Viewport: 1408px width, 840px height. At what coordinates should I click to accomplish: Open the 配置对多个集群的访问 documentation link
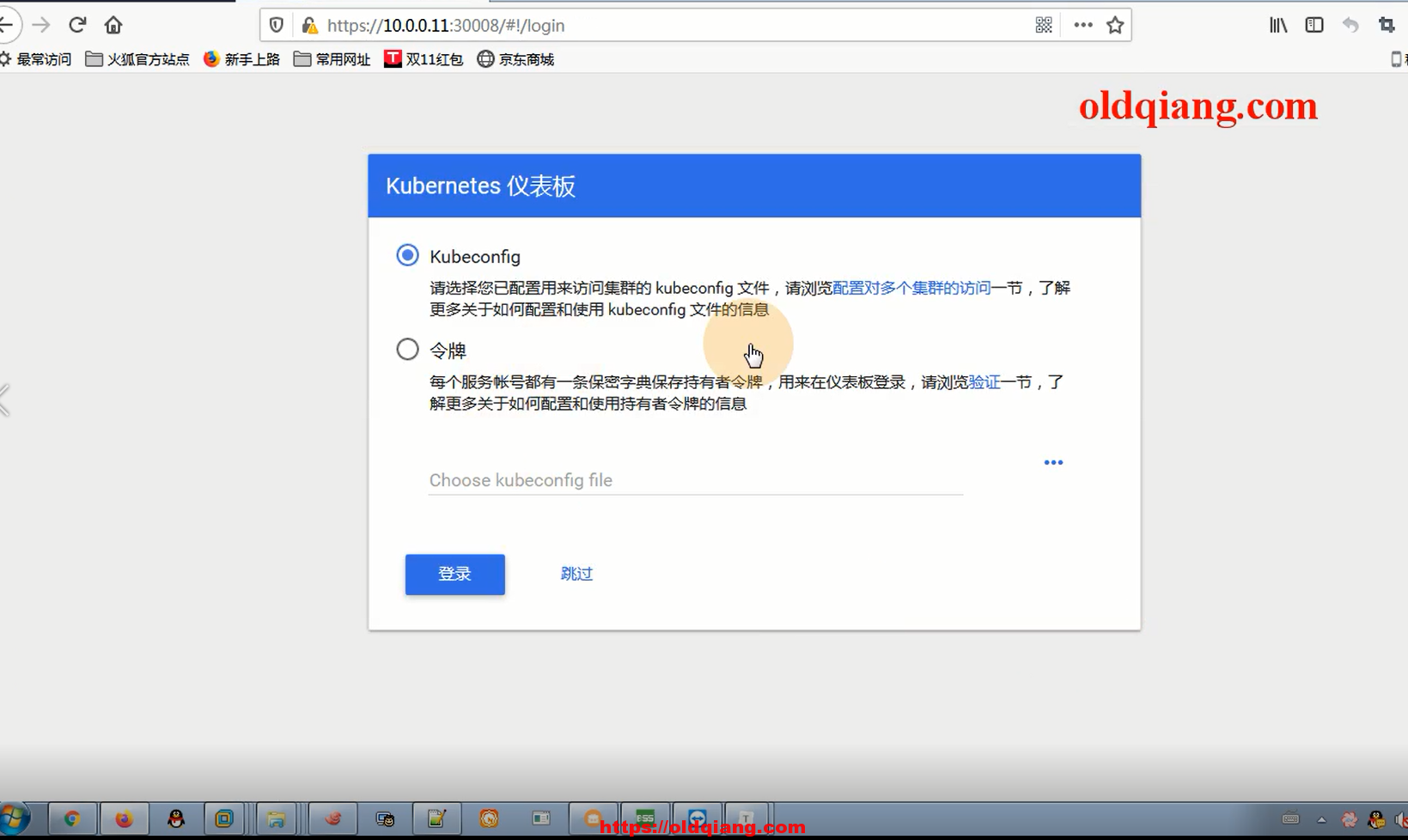(911, 289)
